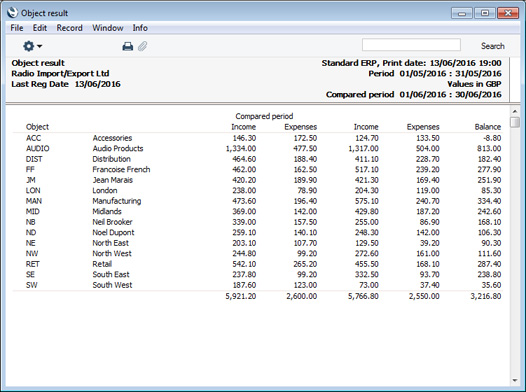This screenshot has height=392, width=526.
Task: Click the North East object name
Action: [111, 243]
